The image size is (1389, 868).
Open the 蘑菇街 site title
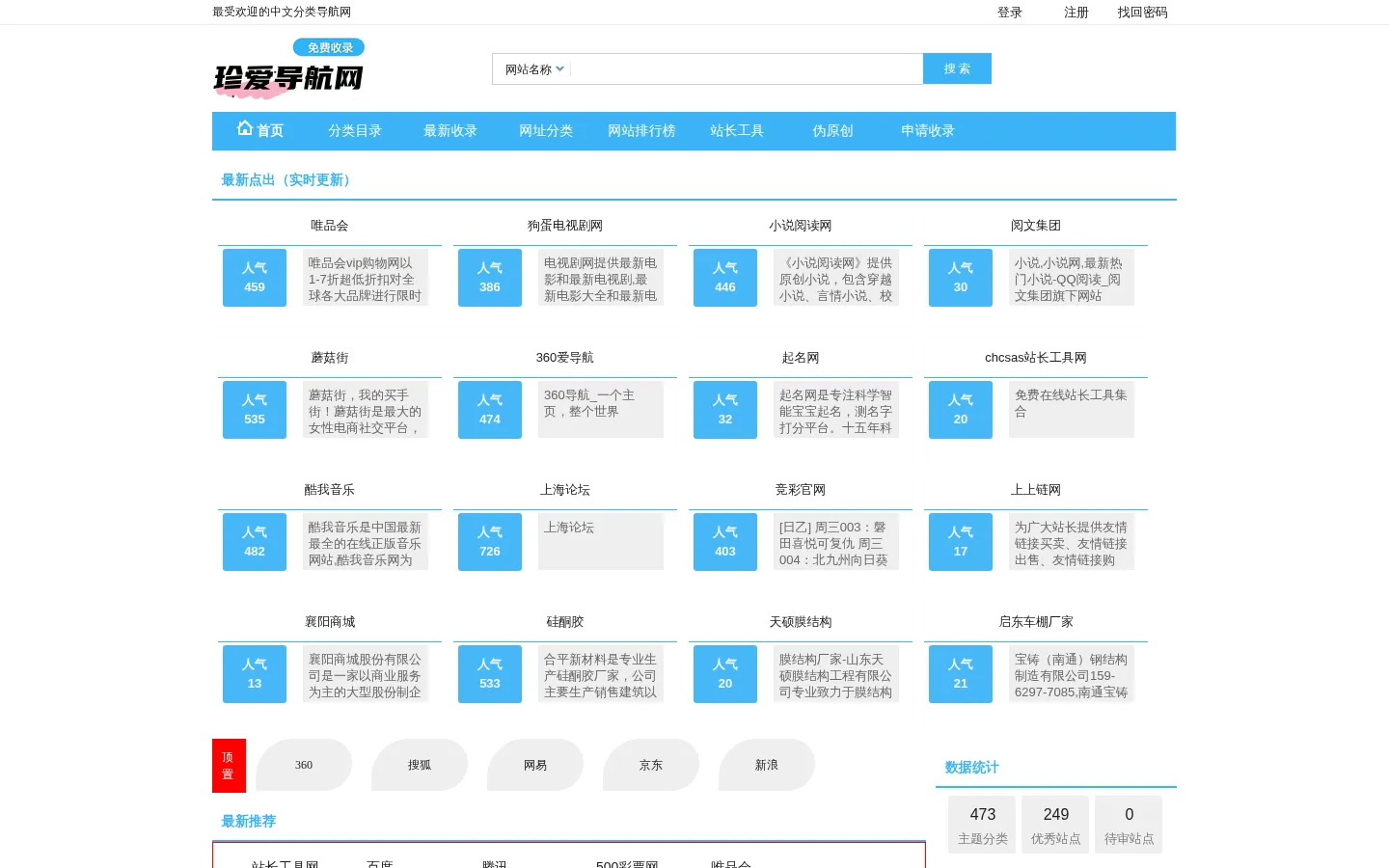tap(330, 358)
